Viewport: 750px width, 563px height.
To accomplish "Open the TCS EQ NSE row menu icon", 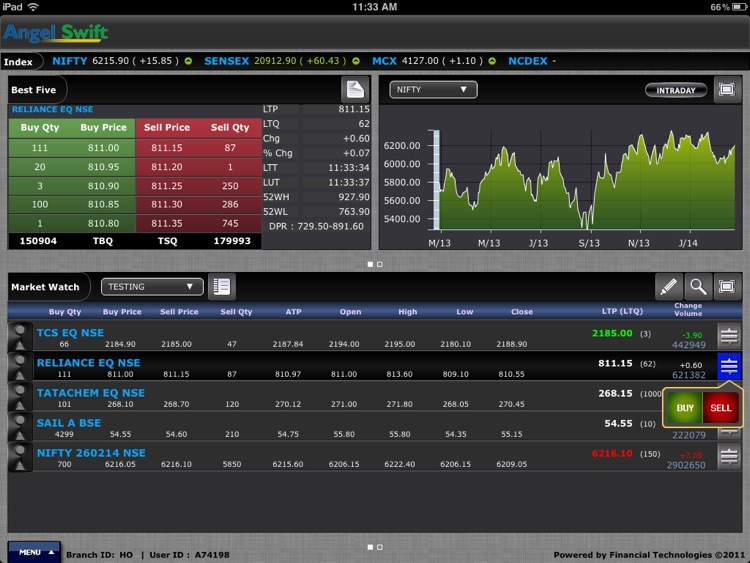I will 729,336.
